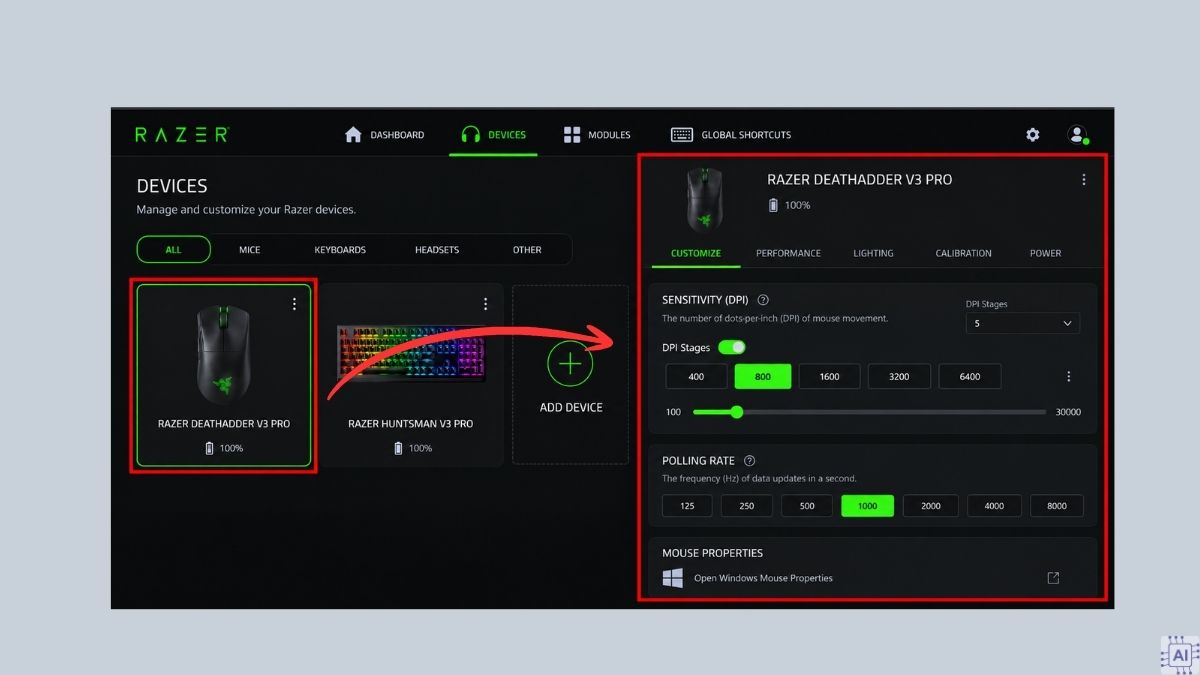1200x675 pixels.
Task: Open the Modules menu item
Action: (597, 134)
